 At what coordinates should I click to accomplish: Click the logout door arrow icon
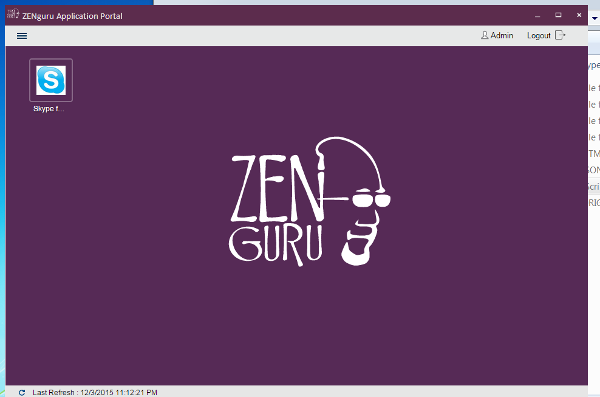560,35
